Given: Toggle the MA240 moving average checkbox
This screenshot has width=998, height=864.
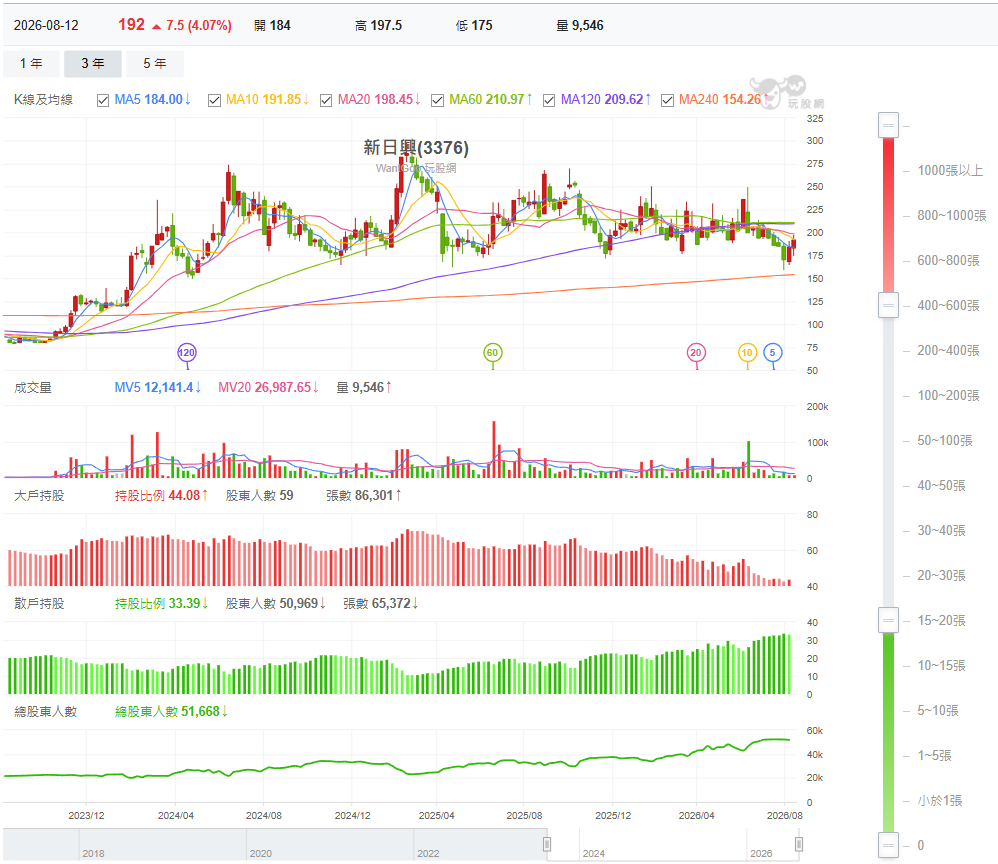Looking at the screenshot, I should click(667, 101).
